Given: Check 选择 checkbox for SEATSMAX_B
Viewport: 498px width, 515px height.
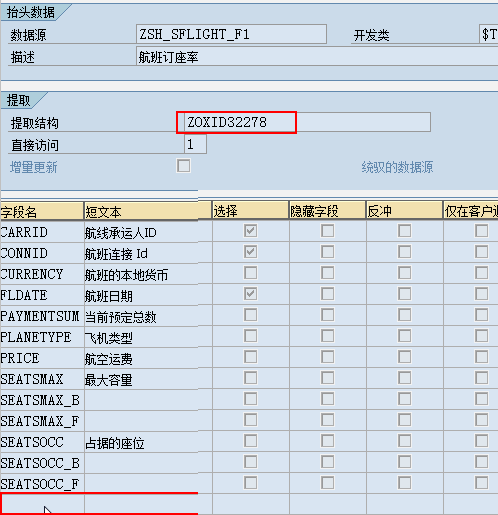Looking at the screenshot, I should click(x=250, y=399).
